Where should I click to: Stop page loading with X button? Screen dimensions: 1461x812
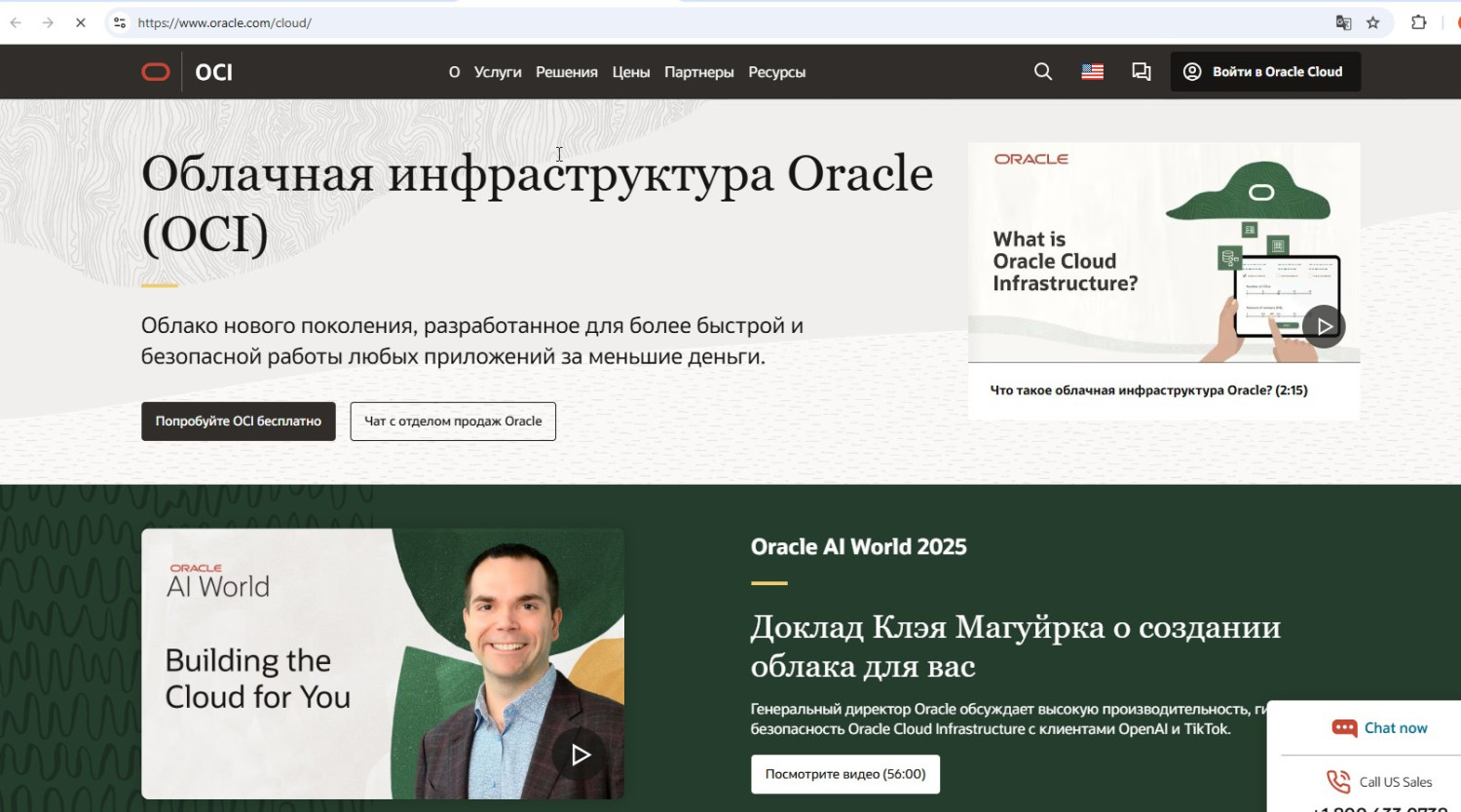81,22
